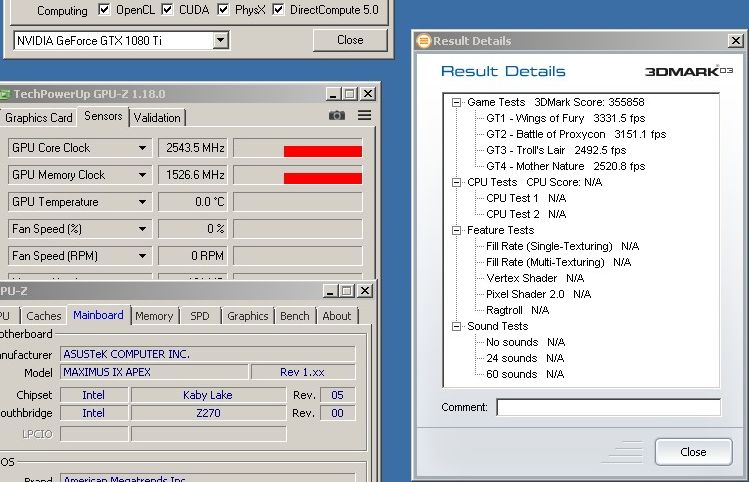Collapse the Game Tests tree node
The image size is (749, 482).
point(457,102)
